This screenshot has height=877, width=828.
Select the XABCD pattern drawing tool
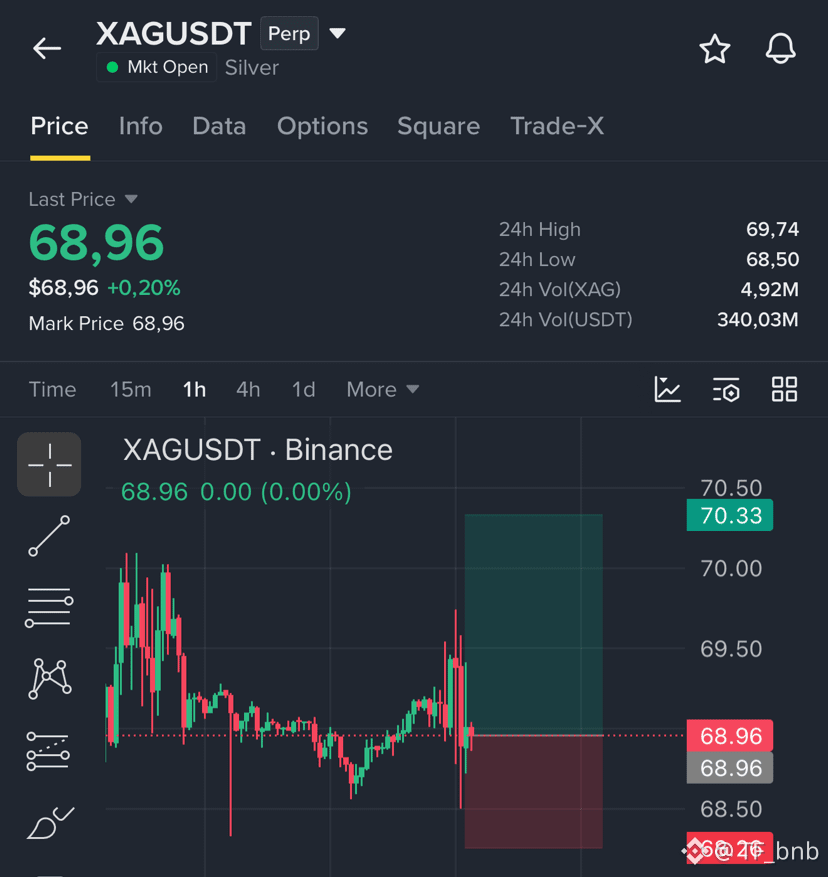point(49,679)
